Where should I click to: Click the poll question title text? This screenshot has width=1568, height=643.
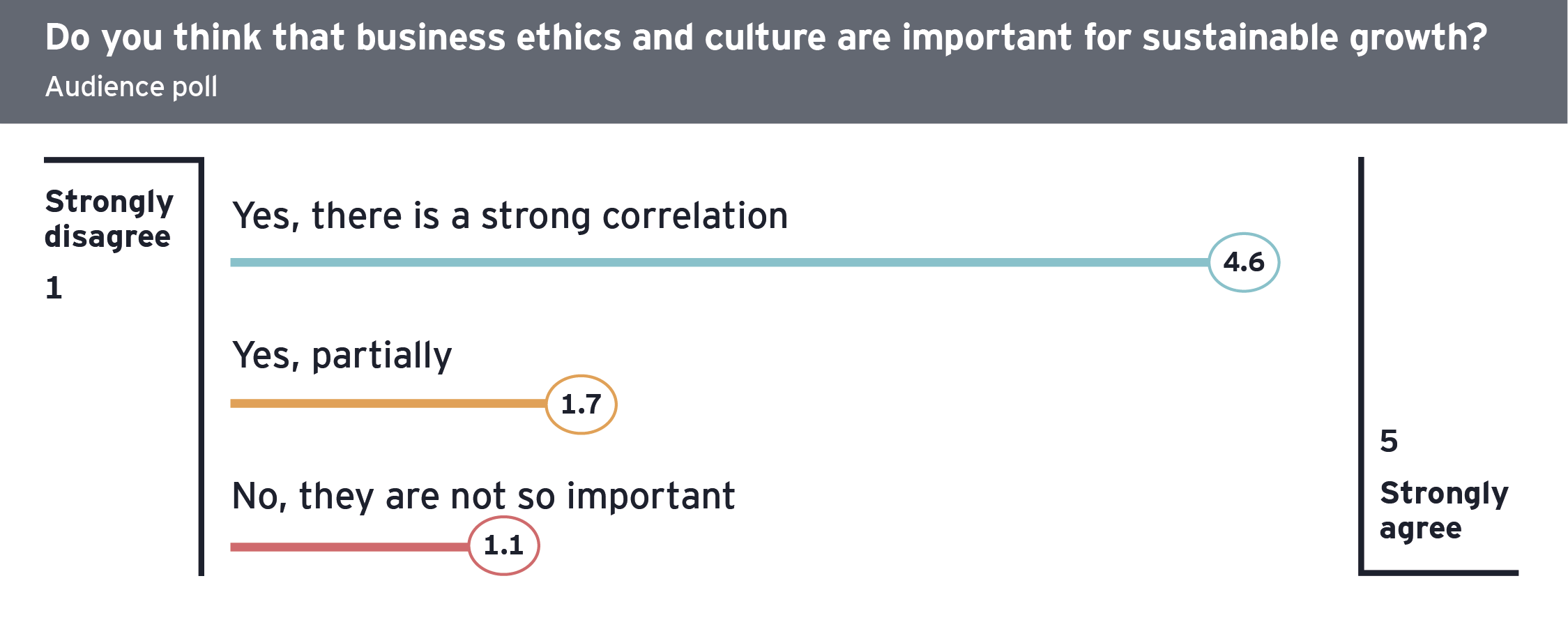pyautogui.click(x=766, y=38)
